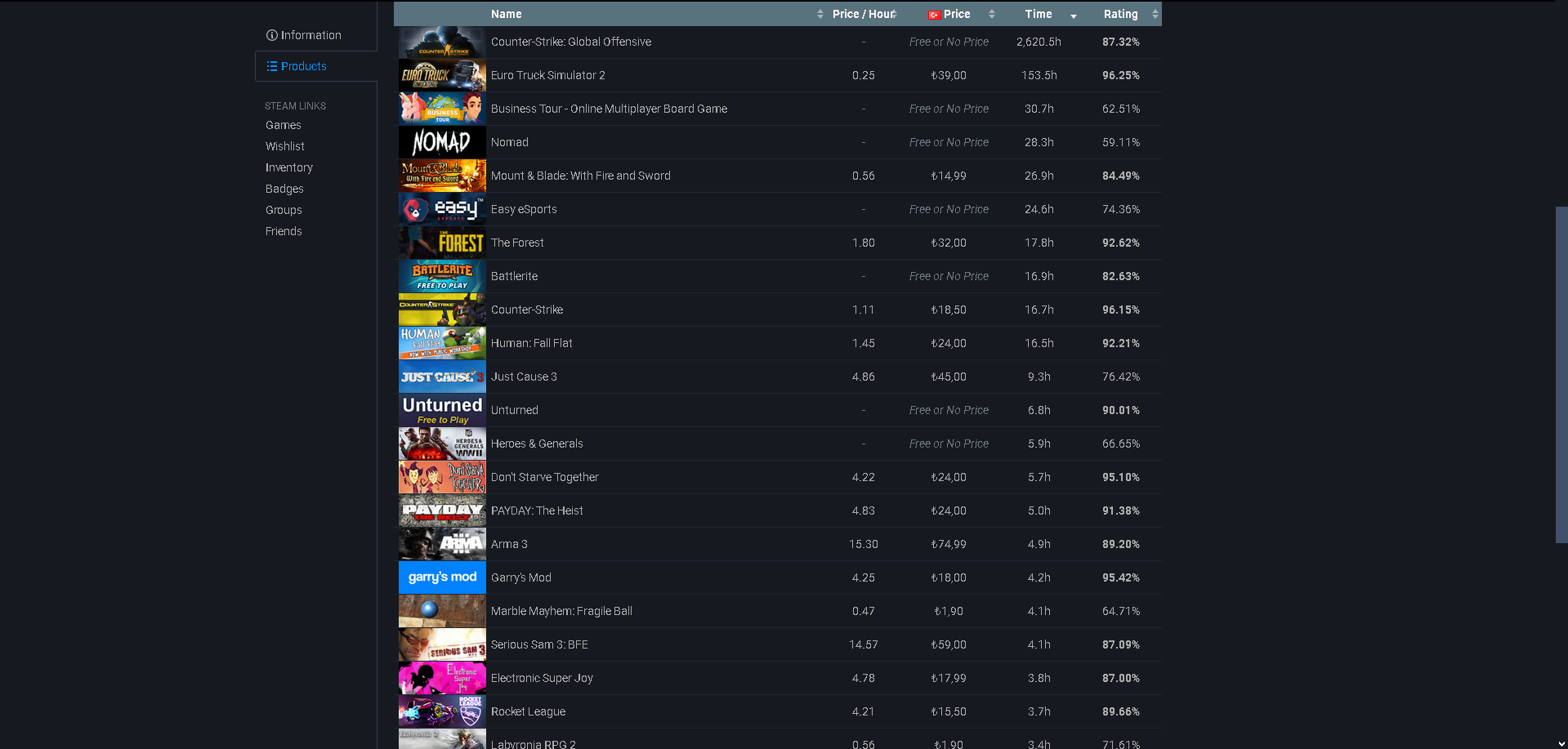
Task: Click Heroes & Generals thumbnail
Action: point(442,444)
